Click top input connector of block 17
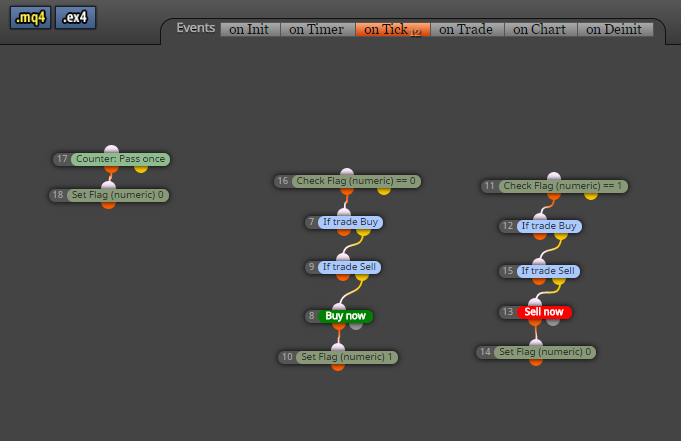 coord(112,149)
